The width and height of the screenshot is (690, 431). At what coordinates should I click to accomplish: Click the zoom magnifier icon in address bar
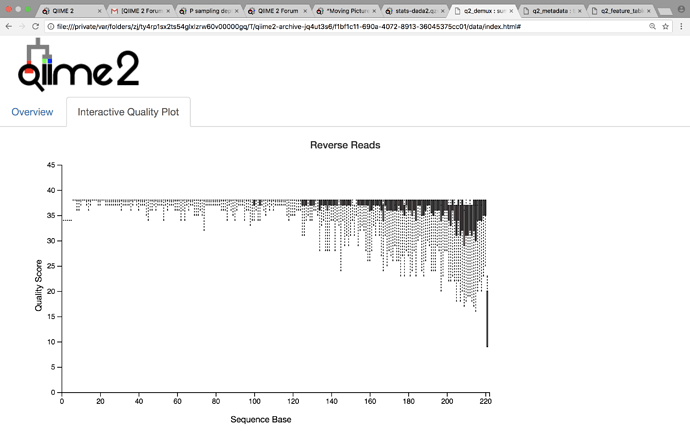tap(652, 27)
